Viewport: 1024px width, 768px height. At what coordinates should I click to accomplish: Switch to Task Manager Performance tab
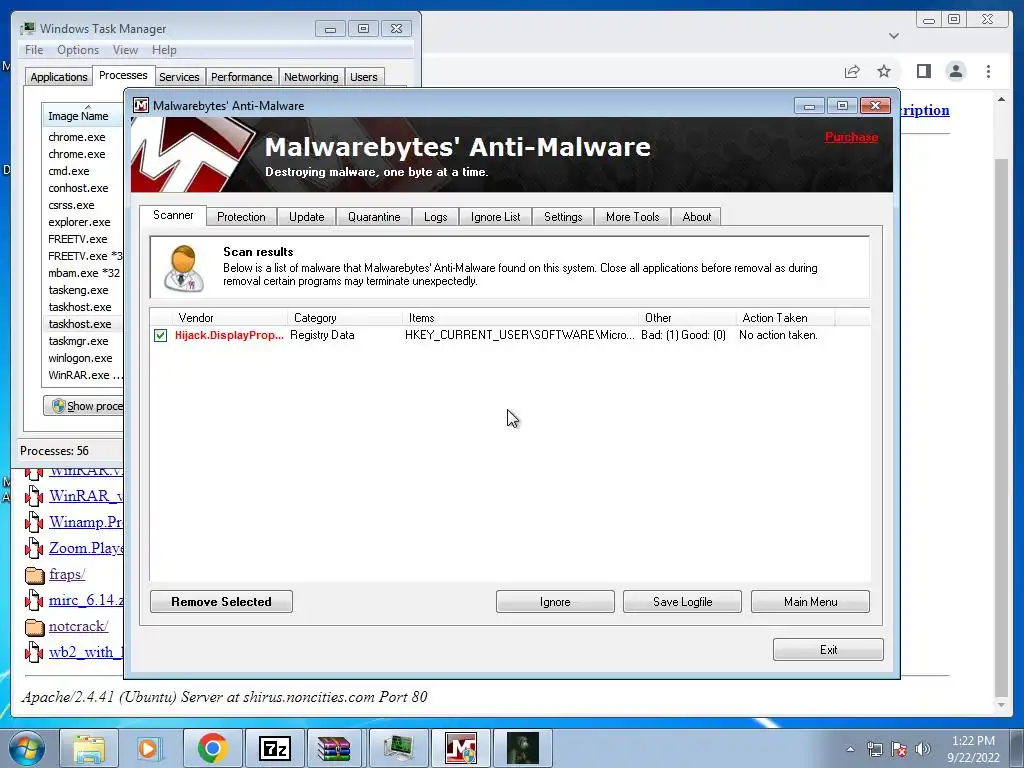point(241,77)
